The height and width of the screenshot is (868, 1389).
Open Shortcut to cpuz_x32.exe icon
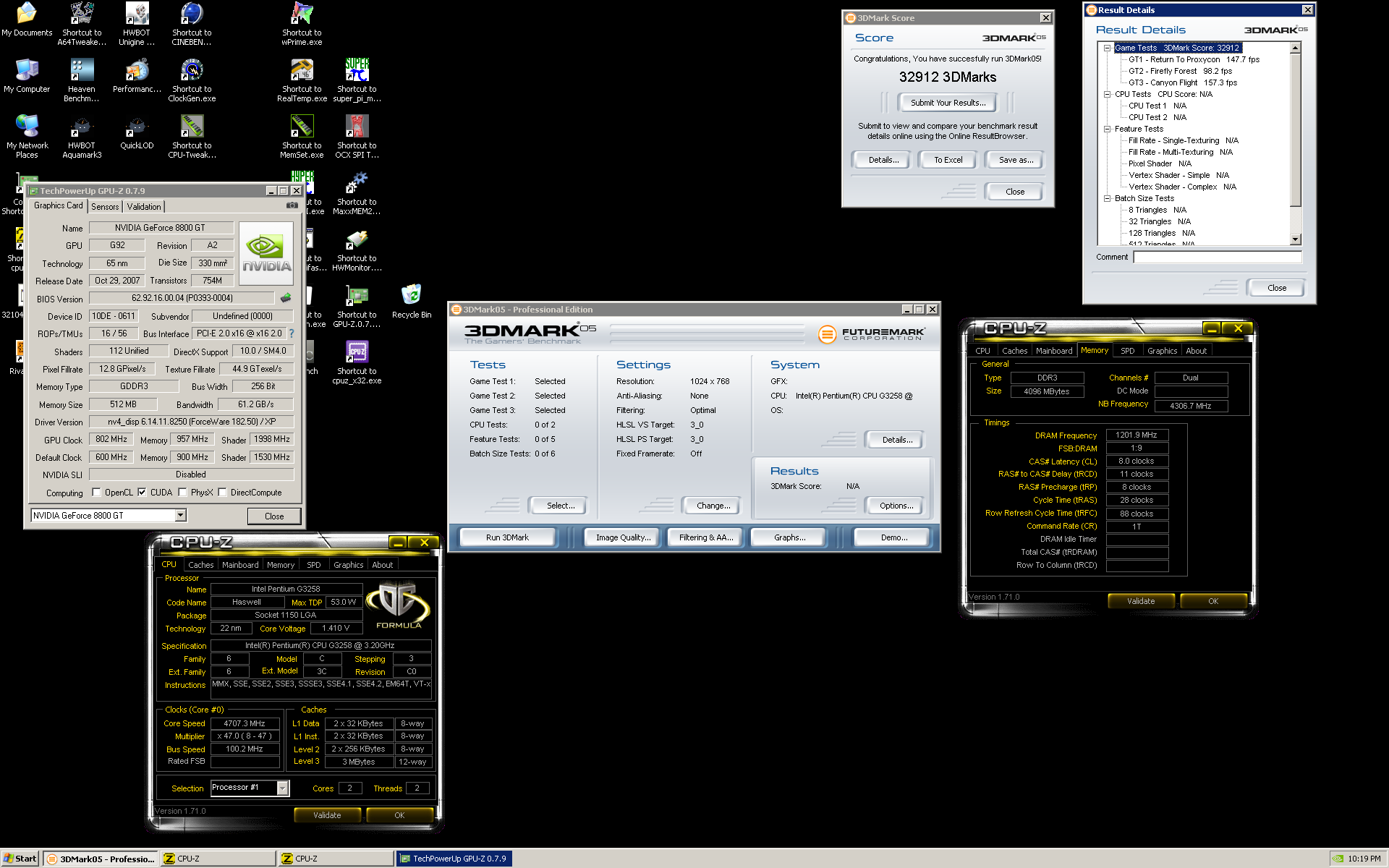click(x=357, y=362)
